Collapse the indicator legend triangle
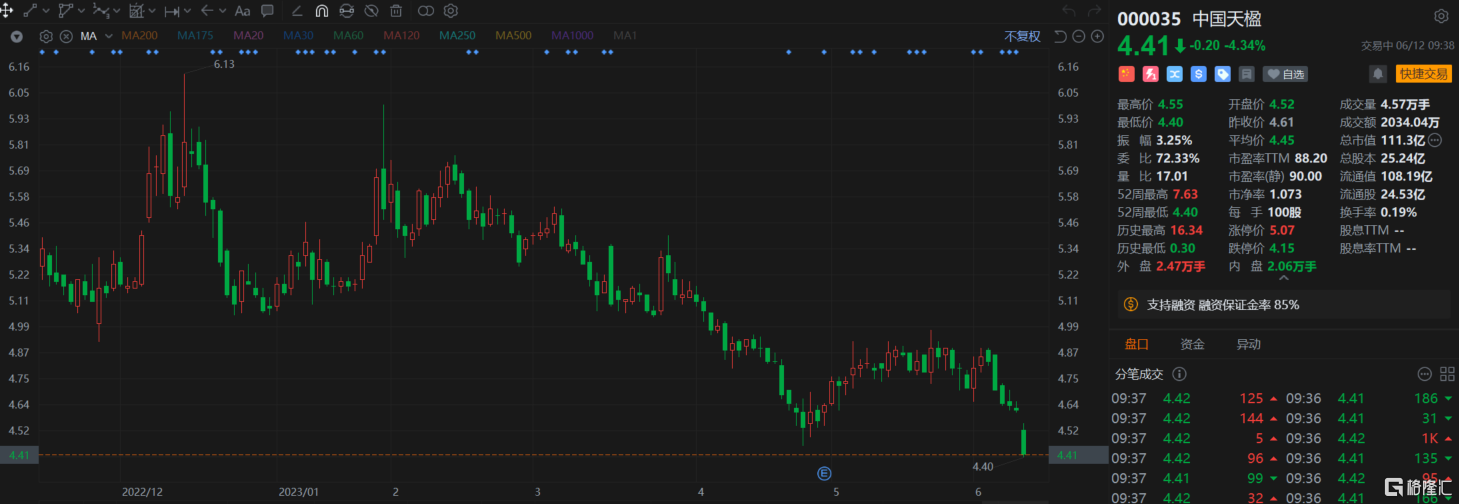This screenshot has width=1459, height=504. [17, 36]
